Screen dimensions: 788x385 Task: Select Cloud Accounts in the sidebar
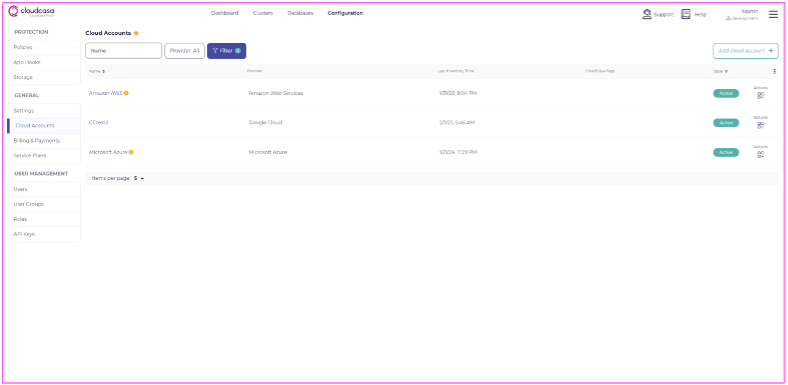tap(44, 126)
